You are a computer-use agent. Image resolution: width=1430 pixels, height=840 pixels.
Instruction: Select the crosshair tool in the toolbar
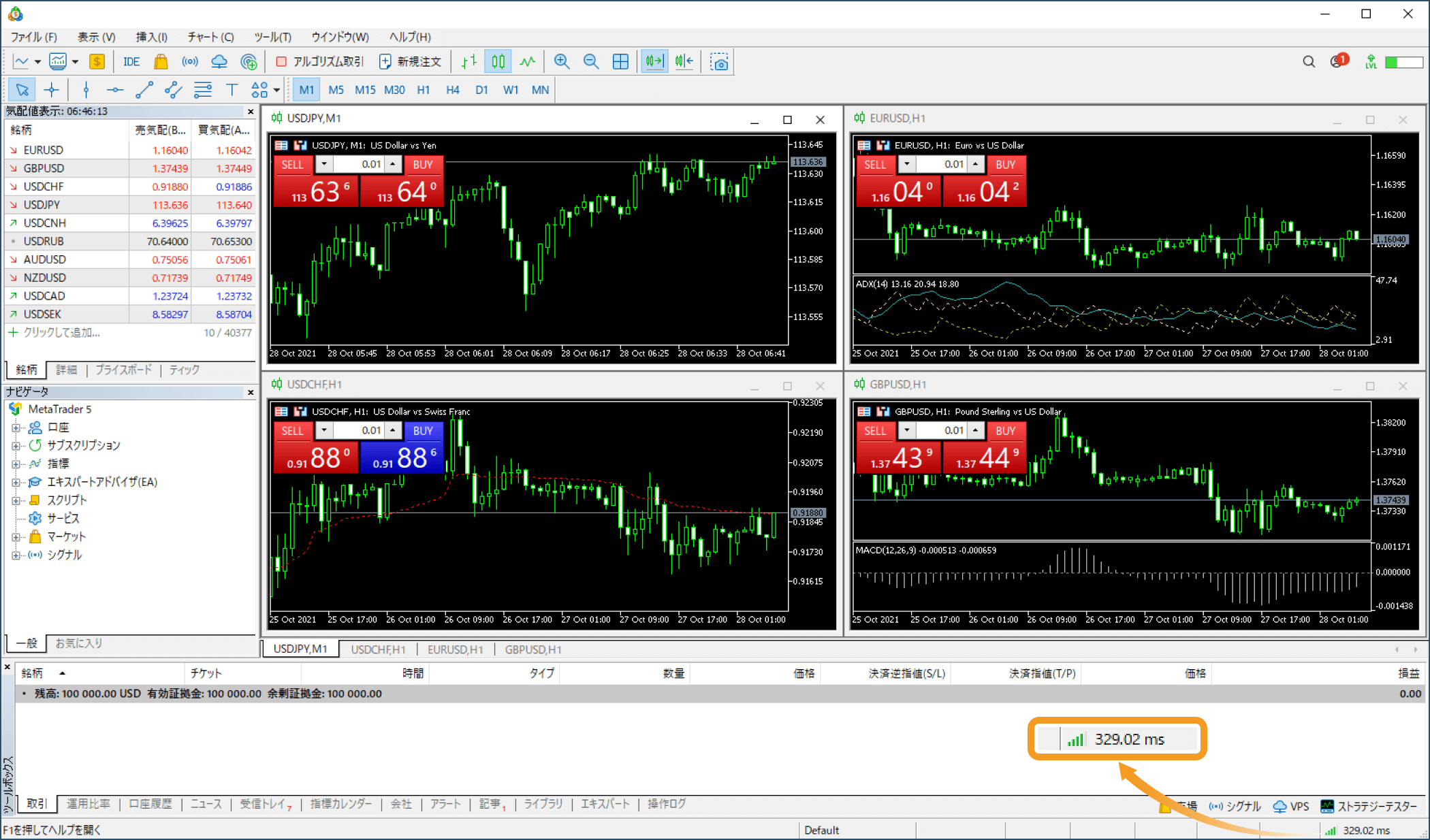pyautogui.click(x=51, y=89)
